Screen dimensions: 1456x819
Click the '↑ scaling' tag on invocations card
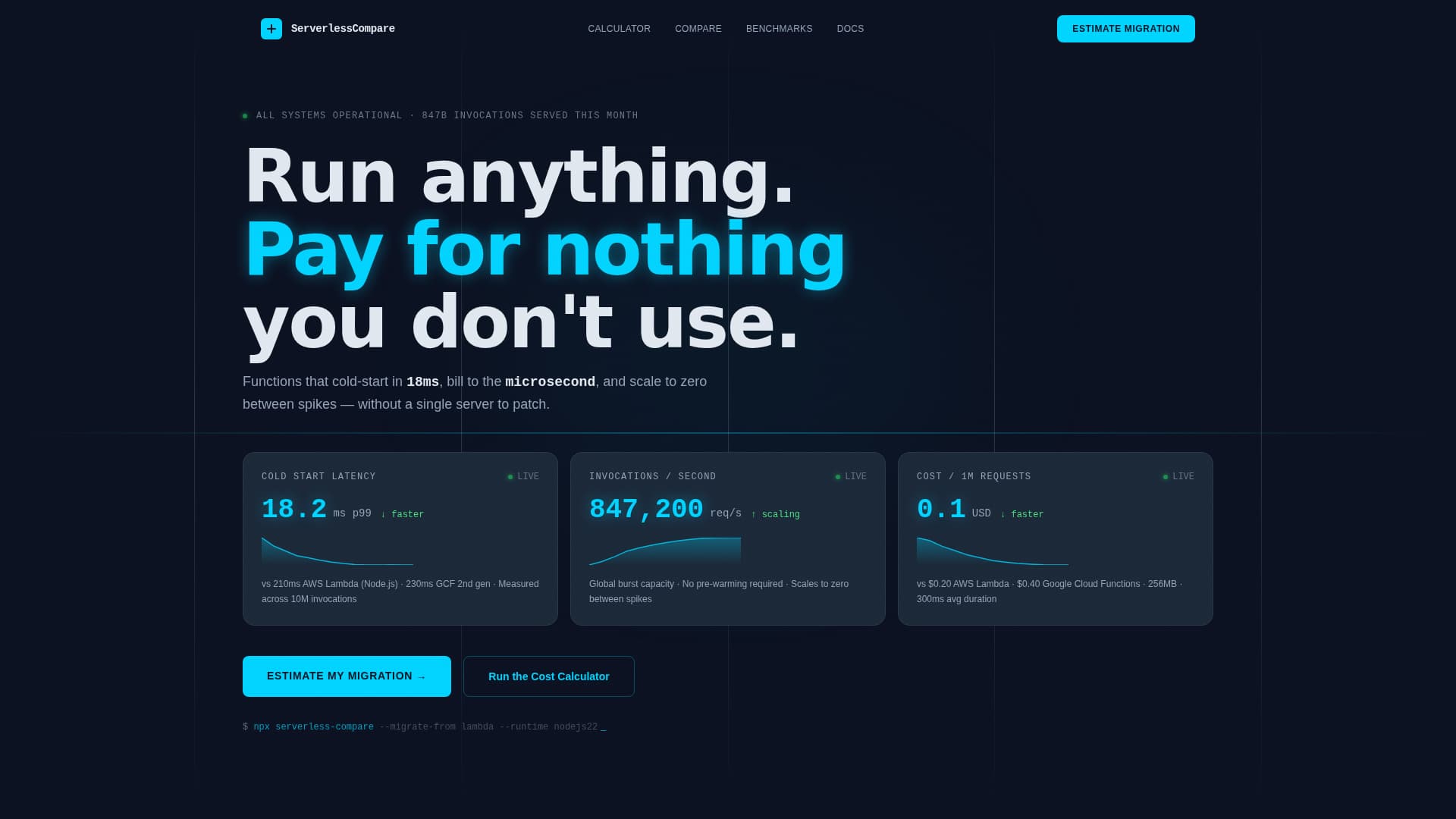click(775, 514)
